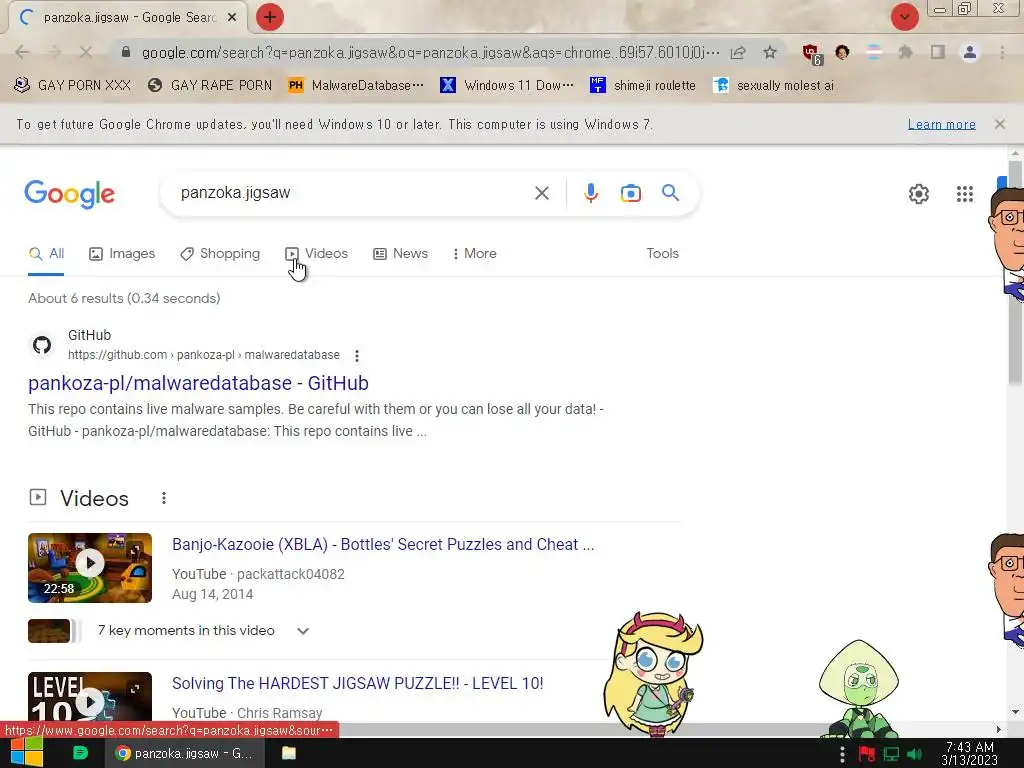The height and width of the screenshot is (768, 1024).
Task: Open the tab search dropdown arrow
Action: 904,17
